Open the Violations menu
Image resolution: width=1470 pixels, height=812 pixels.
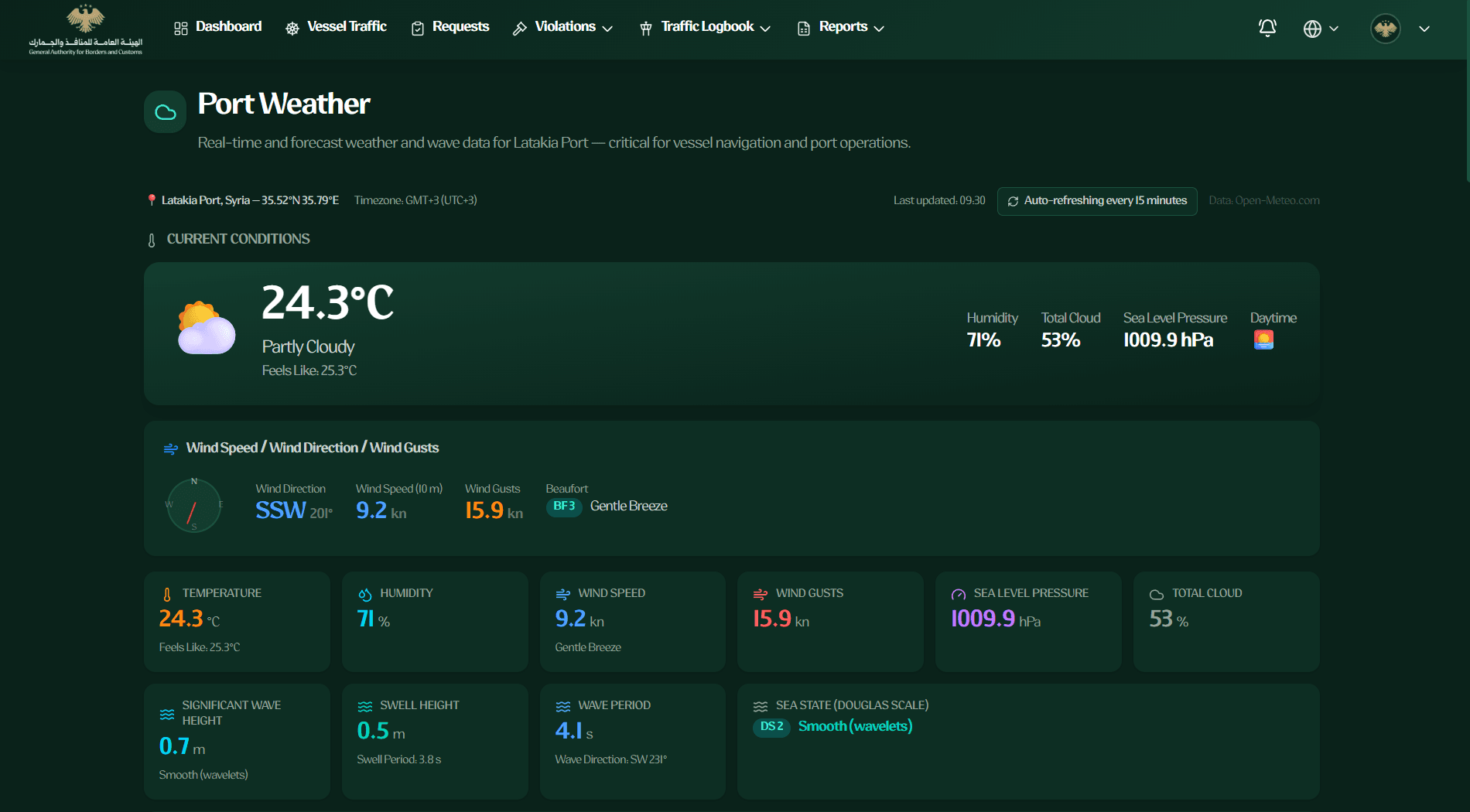point(563,27)
